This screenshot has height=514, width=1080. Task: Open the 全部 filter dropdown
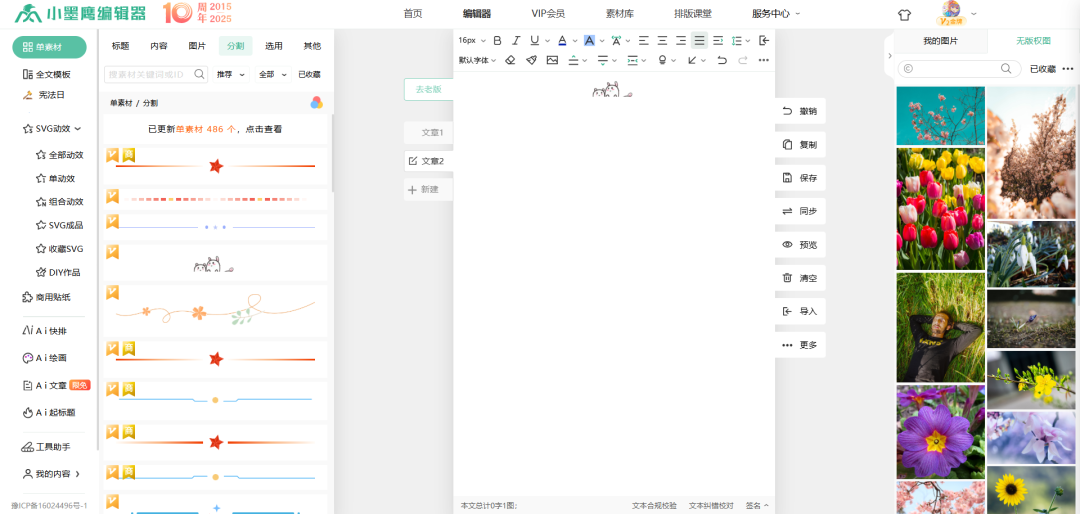(x=271, y=74)
